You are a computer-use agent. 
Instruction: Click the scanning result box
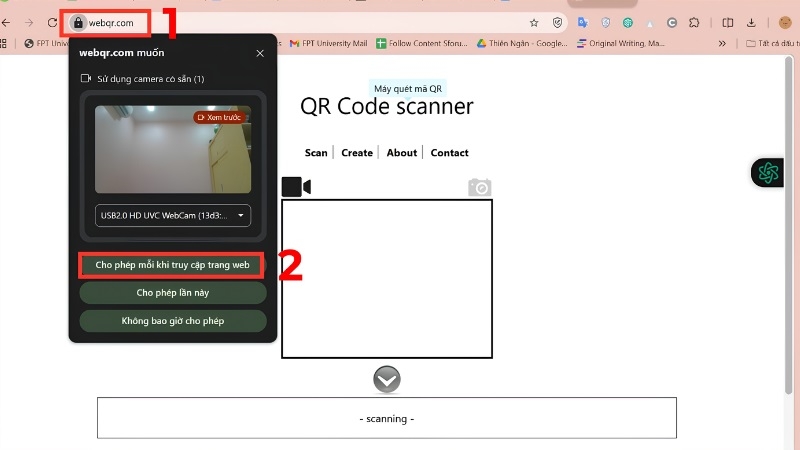tap(387, 418)
